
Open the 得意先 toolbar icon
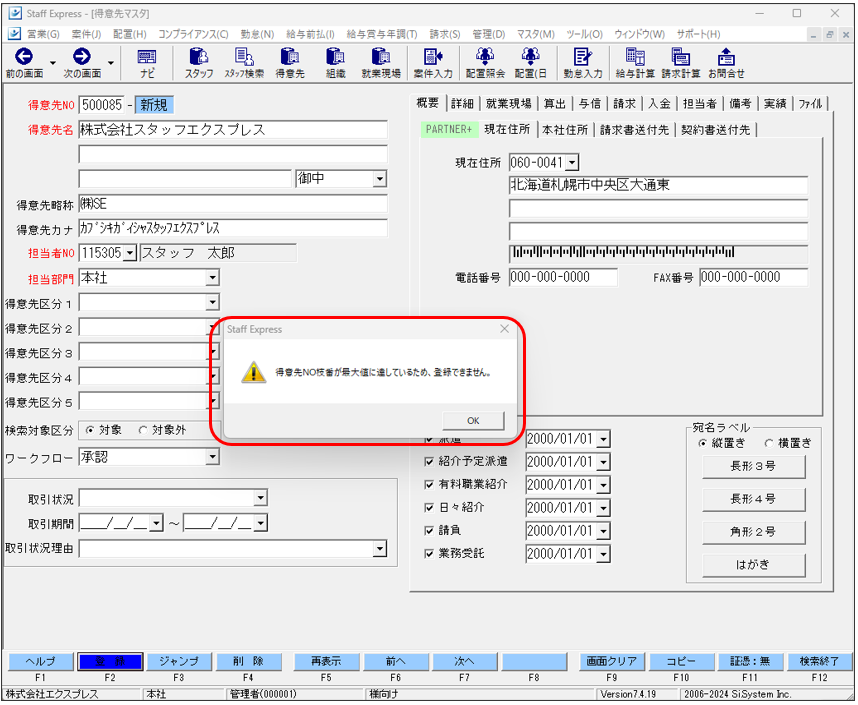289,62
